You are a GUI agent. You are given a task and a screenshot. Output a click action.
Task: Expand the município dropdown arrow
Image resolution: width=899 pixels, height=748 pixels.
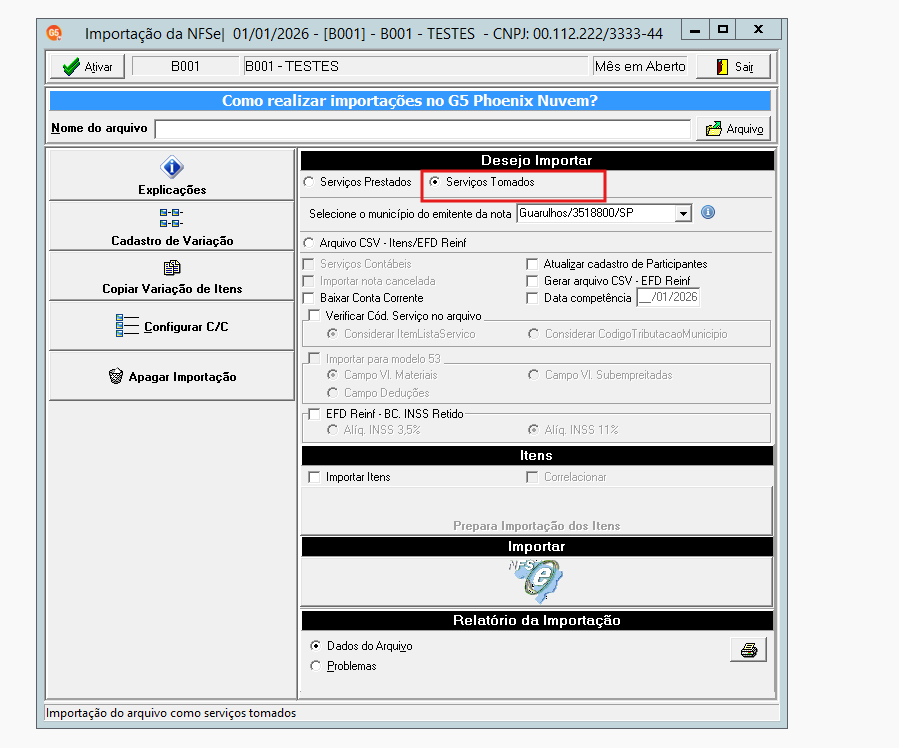pyautogui.click(x=682, y=213)
